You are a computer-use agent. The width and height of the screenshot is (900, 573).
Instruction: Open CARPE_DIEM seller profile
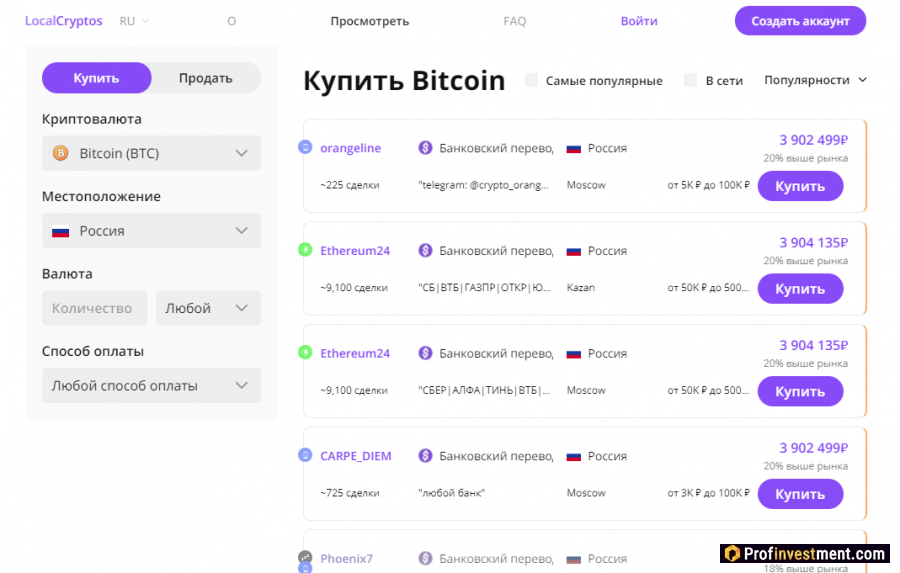[x=355, y=456]
